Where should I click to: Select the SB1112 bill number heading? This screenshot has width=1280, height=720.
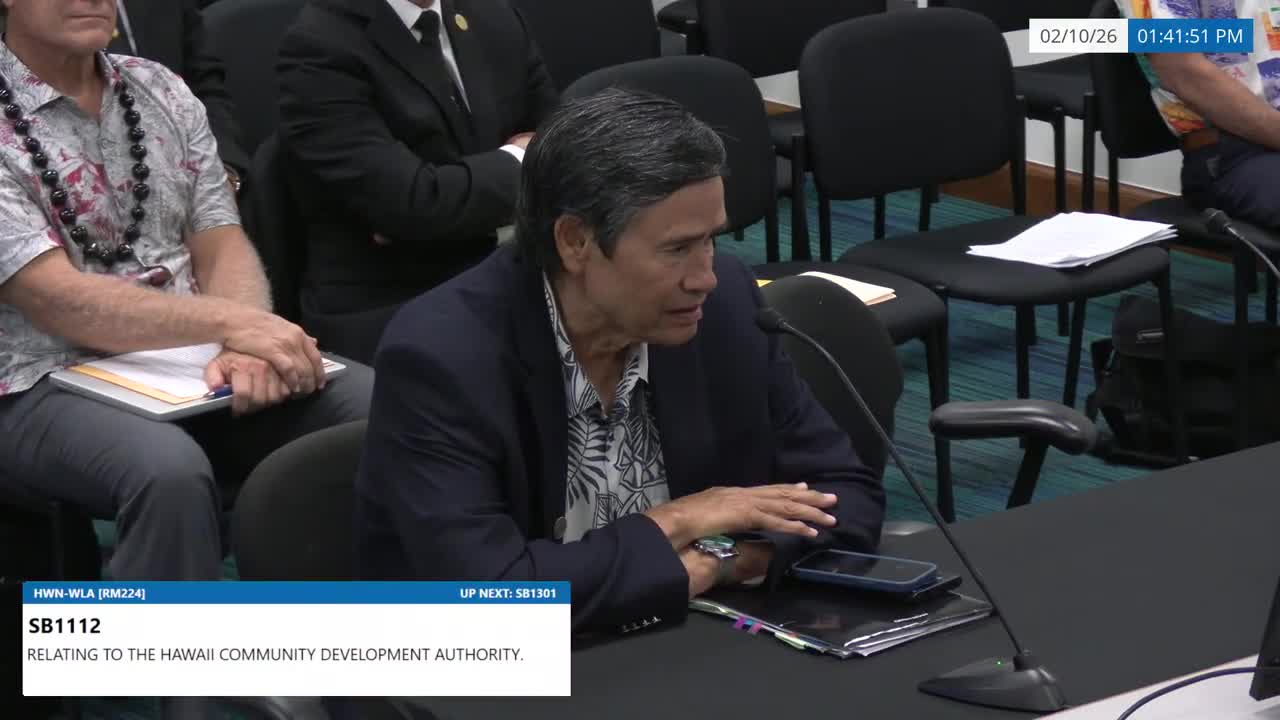(64, 626)
